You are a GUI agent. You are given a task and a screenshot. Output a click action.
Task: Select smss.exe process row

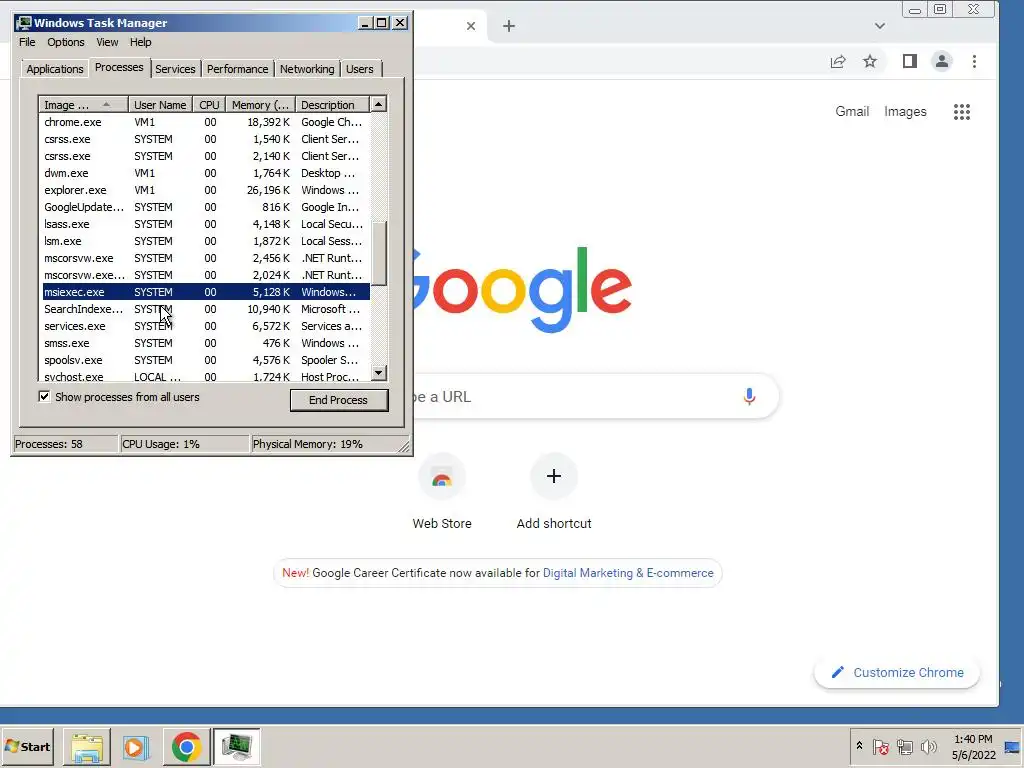tap(204, 343)
